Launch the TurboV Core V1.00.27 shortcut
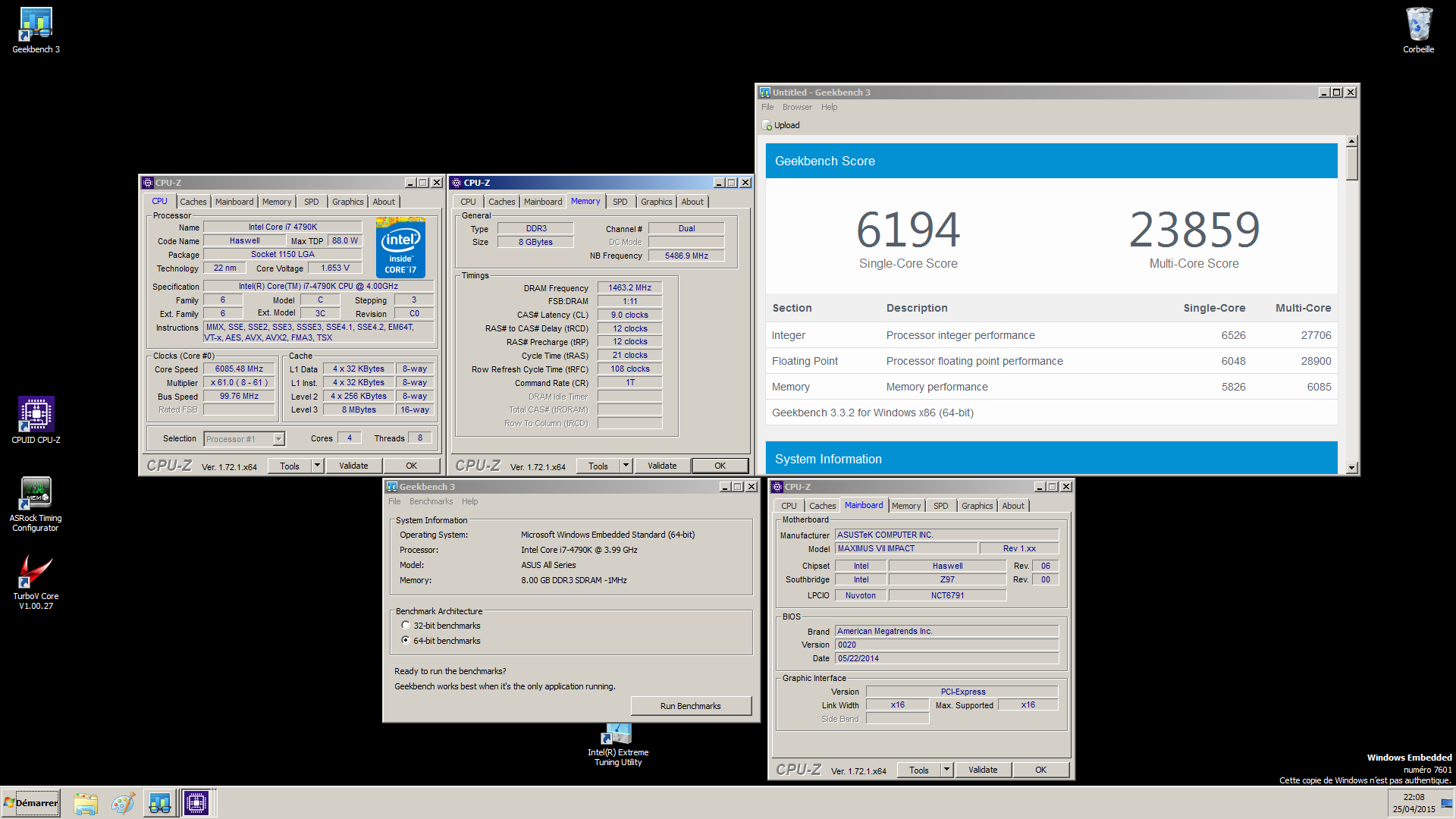The image size is (1456, 819). pyautogui.click(x=36, y=582)
